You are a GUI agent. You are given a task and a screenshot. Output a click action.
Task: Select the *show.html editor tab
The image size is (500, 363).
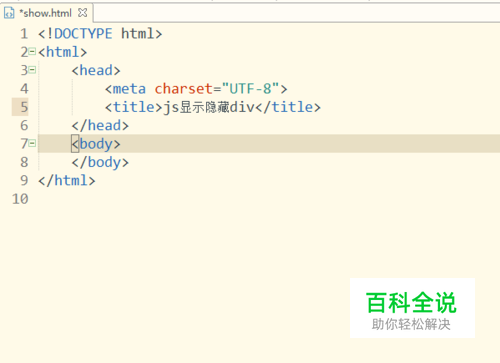[46, 13]
